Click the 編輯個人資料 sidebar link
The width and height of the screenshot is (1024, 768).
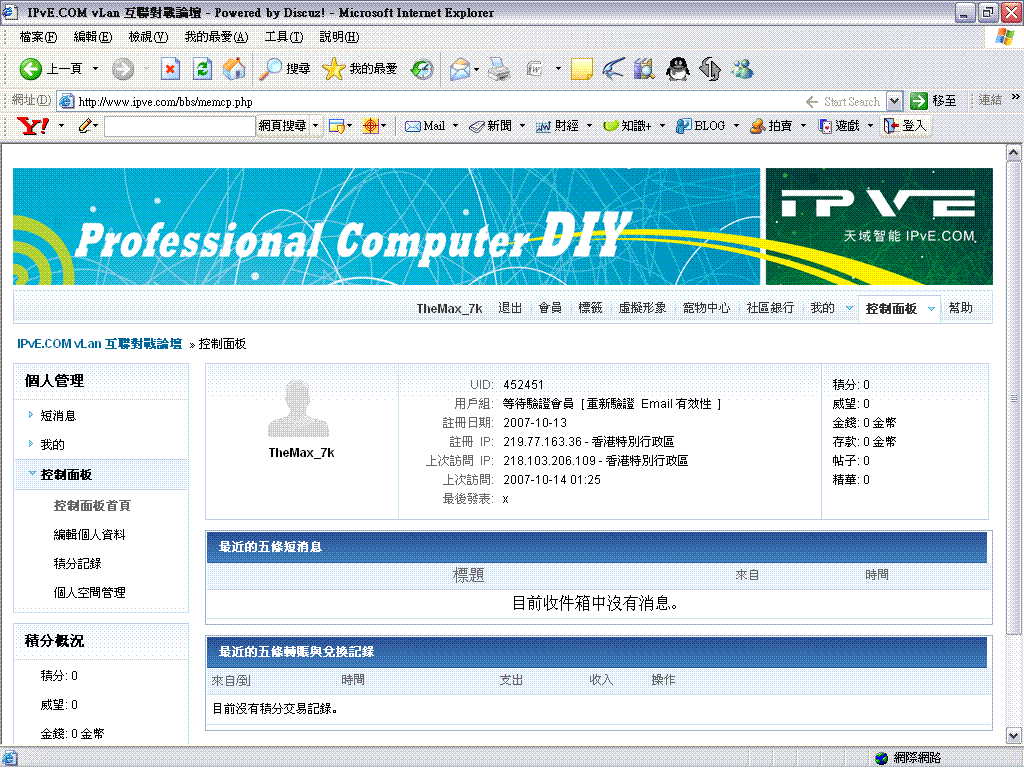89,535
